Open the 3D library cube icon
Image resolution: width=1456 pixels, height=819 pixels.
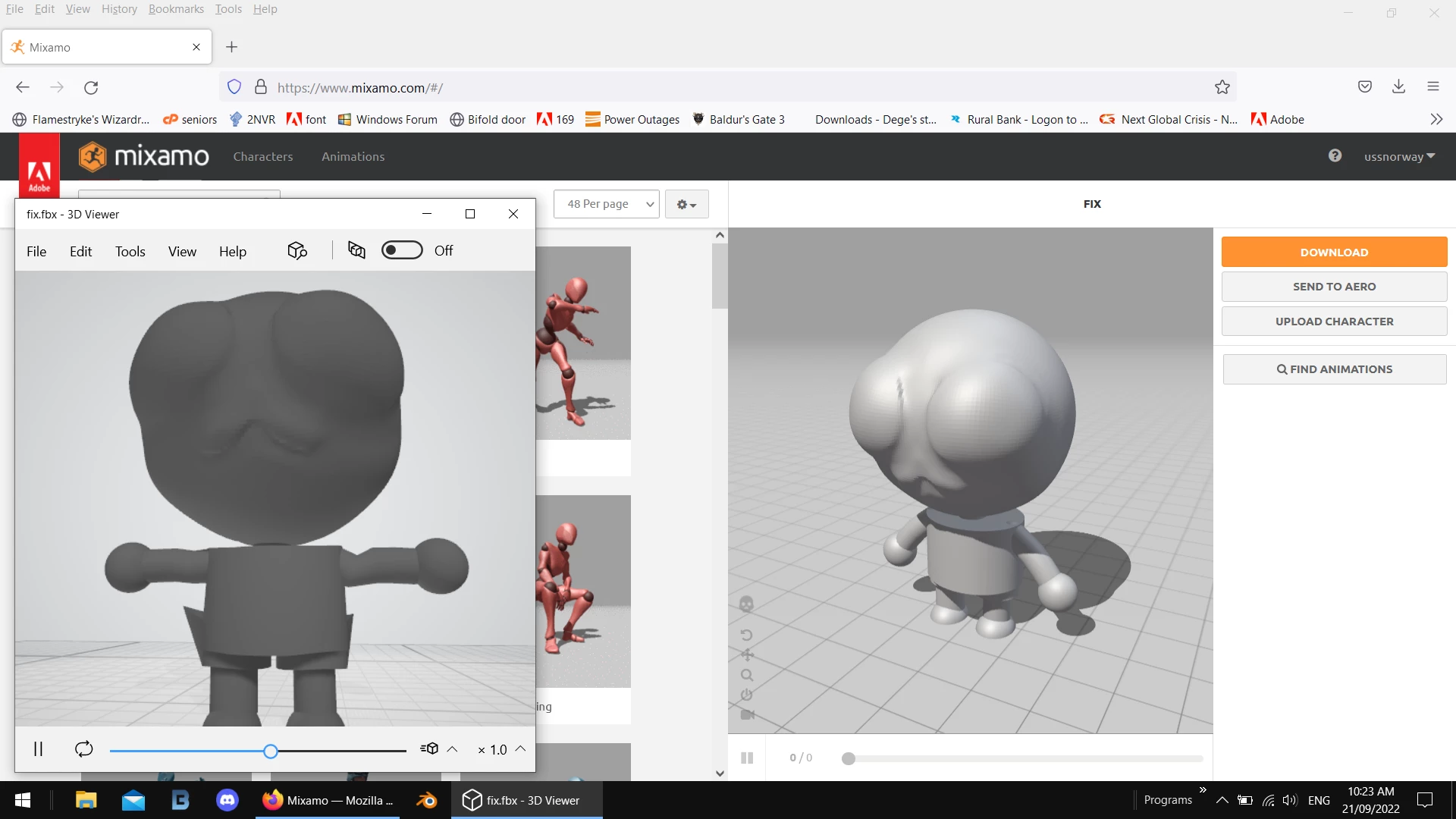coord(297,251)
